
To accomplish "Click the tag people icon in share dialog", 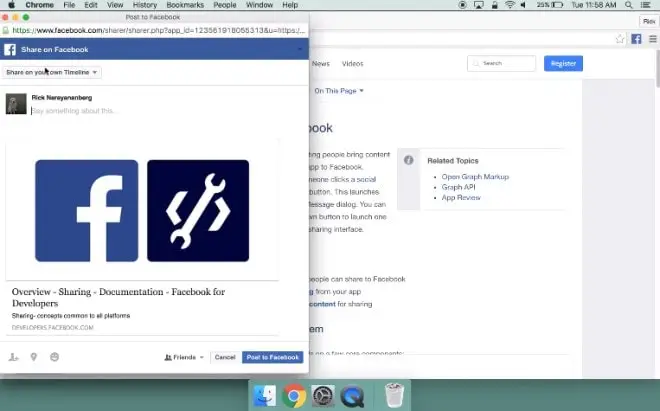I will pyautogui.click(x=13, y=357).
